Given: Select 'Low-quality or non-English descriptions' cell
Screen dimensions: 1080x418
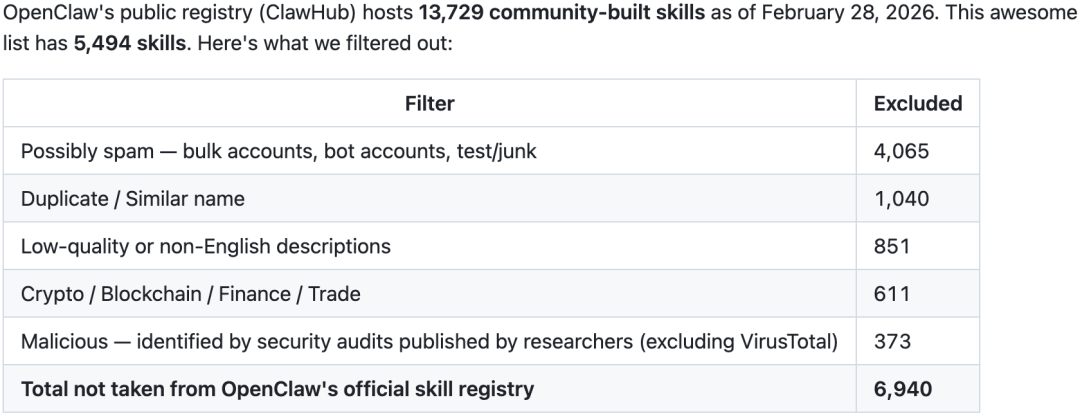Looking at the screenshot, I should pyautogui.click(x=206, y=246).
